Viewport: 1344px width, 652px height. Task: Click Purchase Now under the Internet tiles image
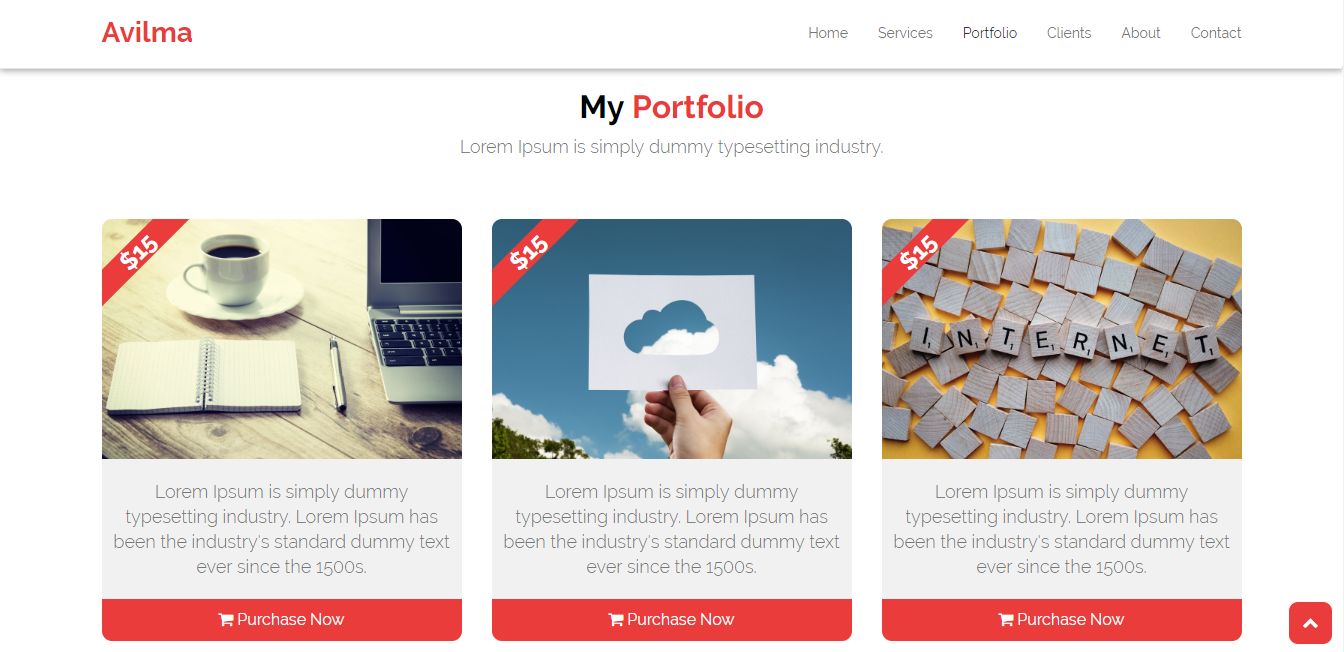click(x=1062, y=620)
